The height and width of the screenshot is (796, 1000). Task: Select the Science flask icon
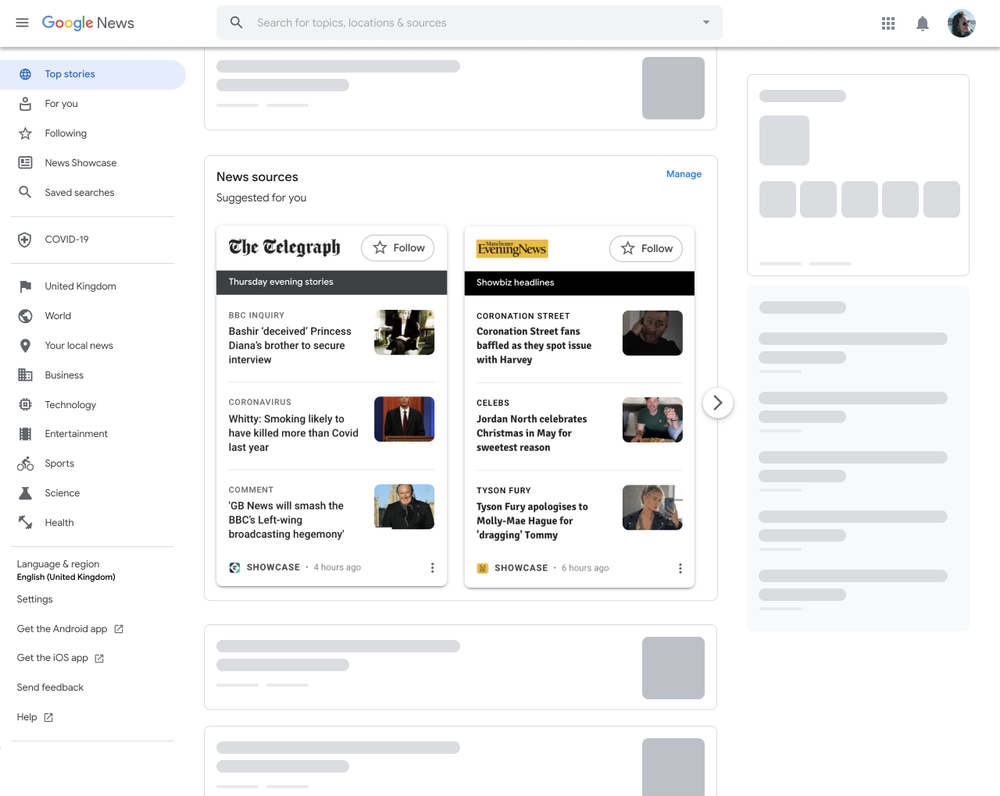[x=25, y=493]
